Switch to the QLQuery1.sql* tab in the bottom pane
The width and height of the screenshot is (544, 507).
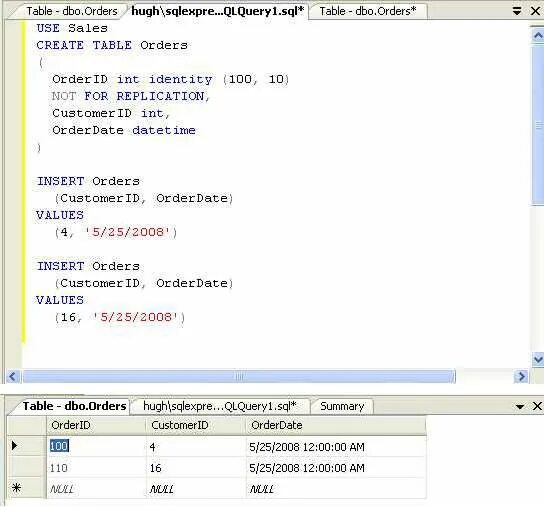[220, 406]
